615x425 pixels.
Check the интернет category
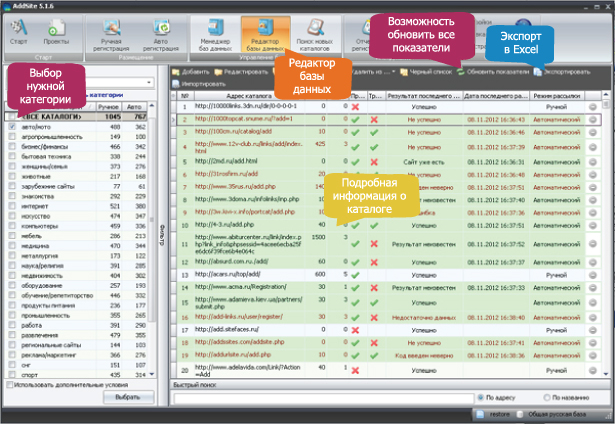pyautogui.click(x=12, y=206)
